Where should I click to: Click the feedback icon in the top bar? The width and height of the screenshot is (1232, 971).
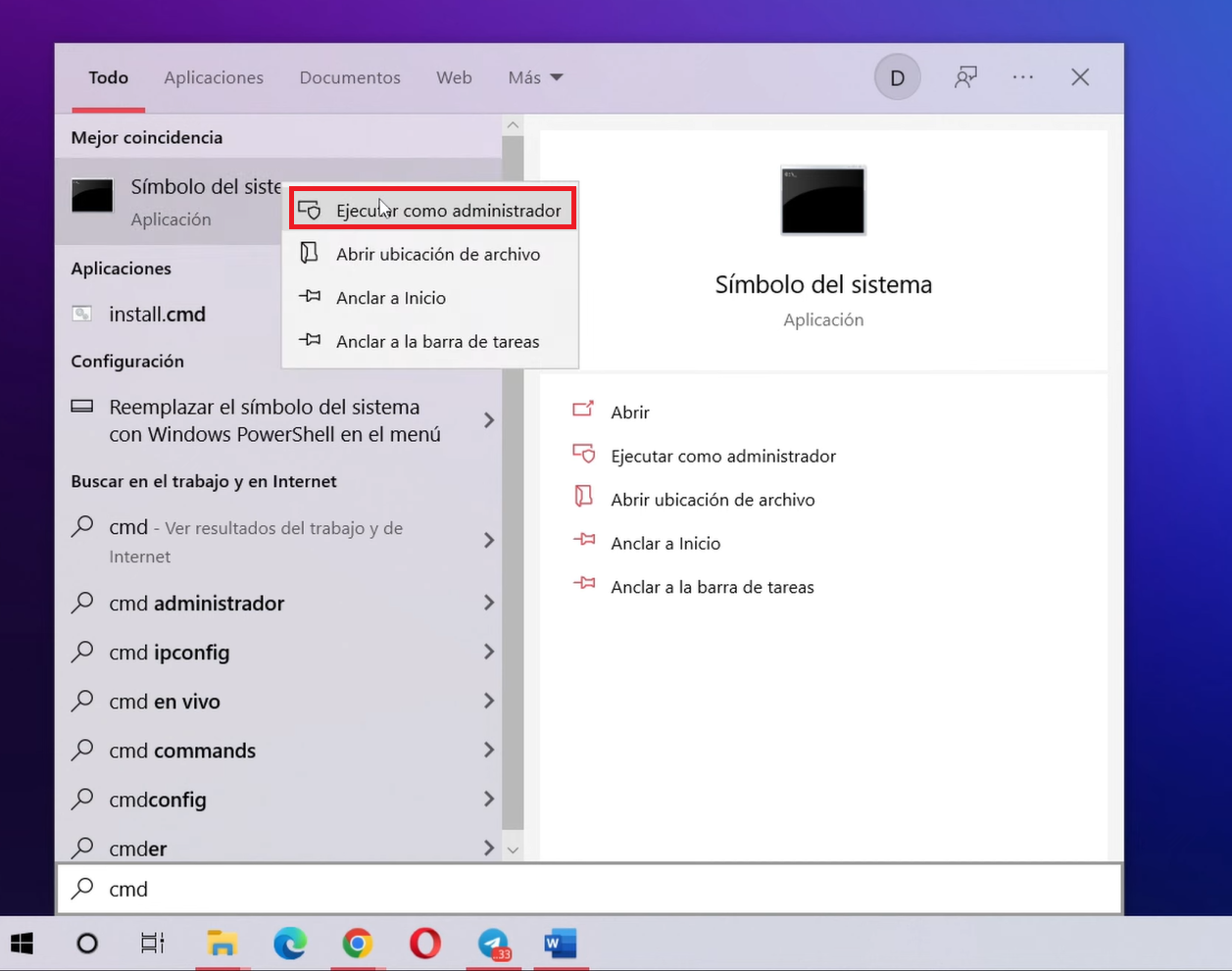click(x=965, y=76)
